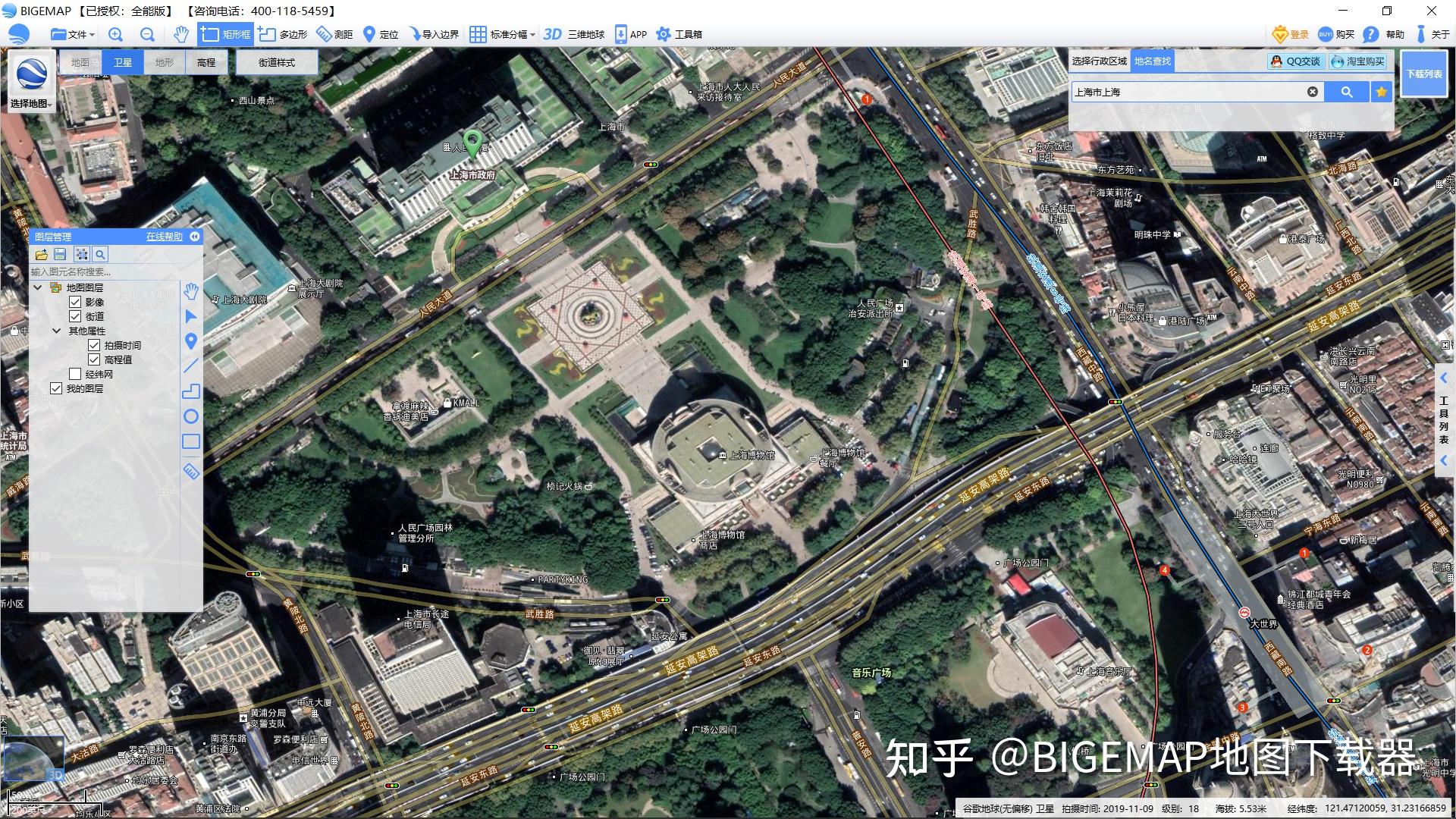Select the polygon shape drawing tool

click(191, 391)
